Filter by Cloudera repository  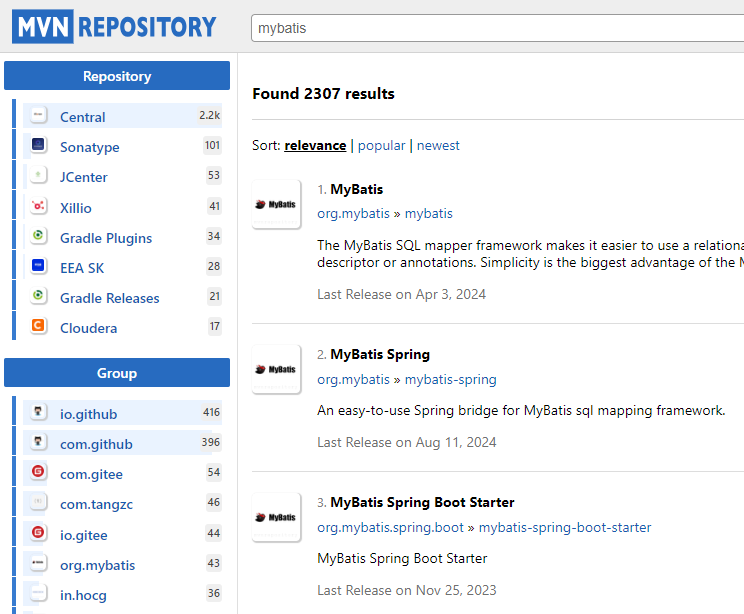click(88, 328)
